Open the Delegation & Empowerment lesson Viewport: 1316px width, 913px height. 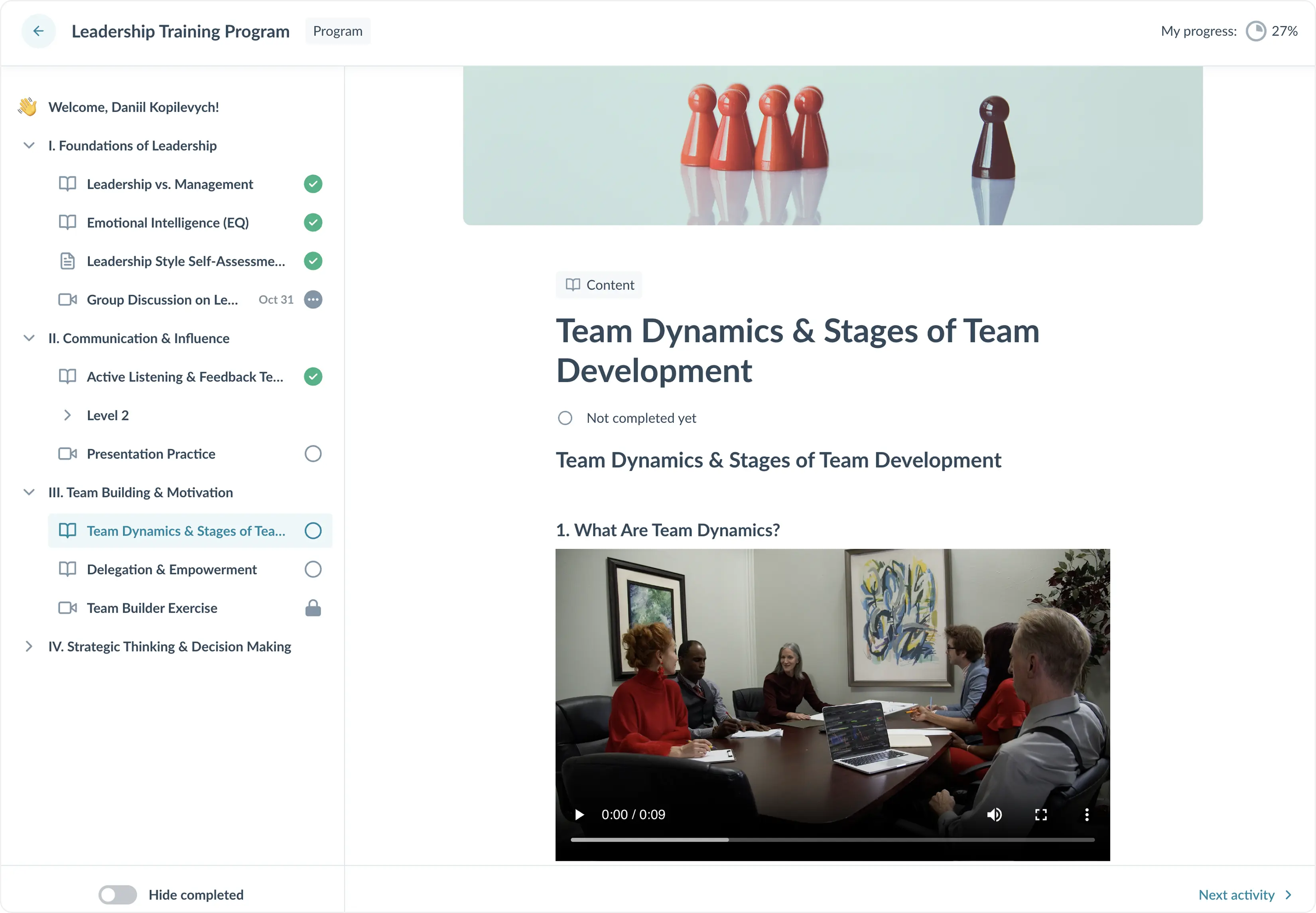(171, 569)
